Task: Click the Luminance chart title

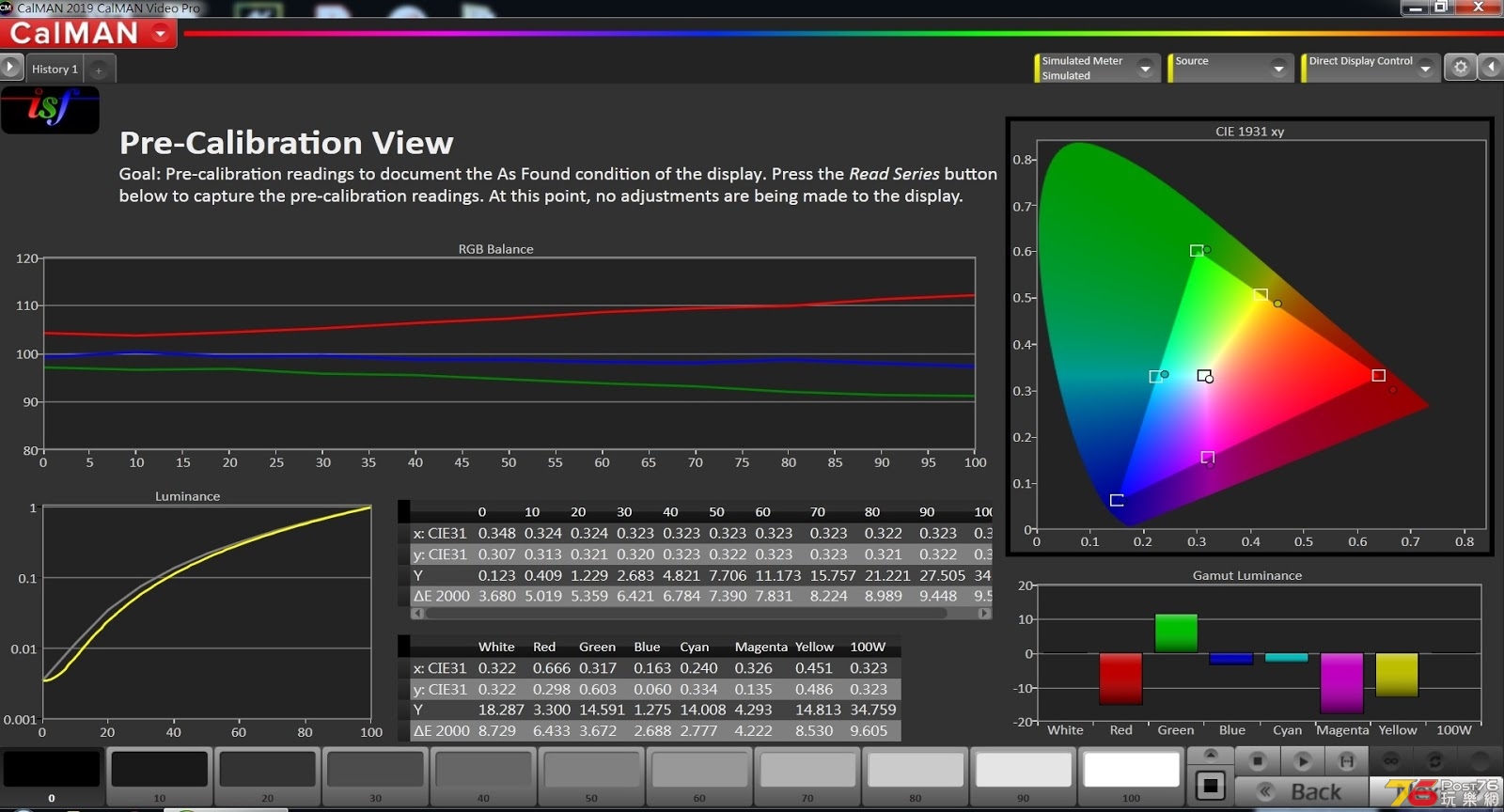Action: [187, 496]
